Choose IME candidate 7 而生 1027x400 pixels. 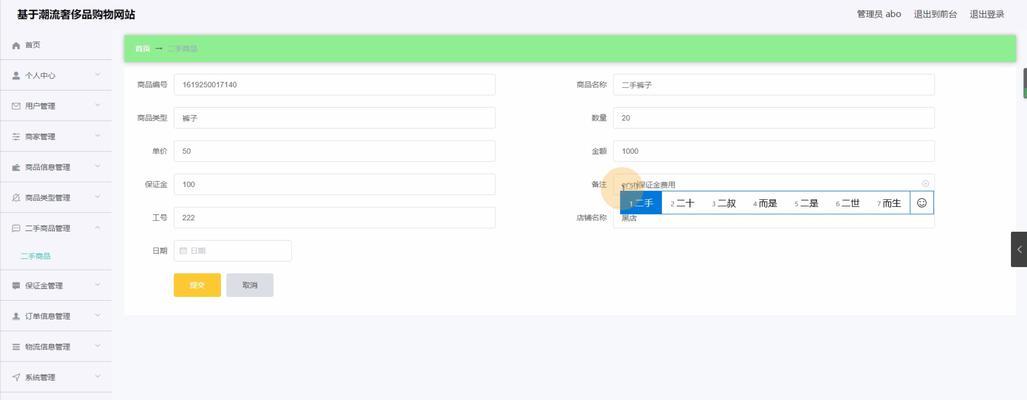click(x=889, y=203)
